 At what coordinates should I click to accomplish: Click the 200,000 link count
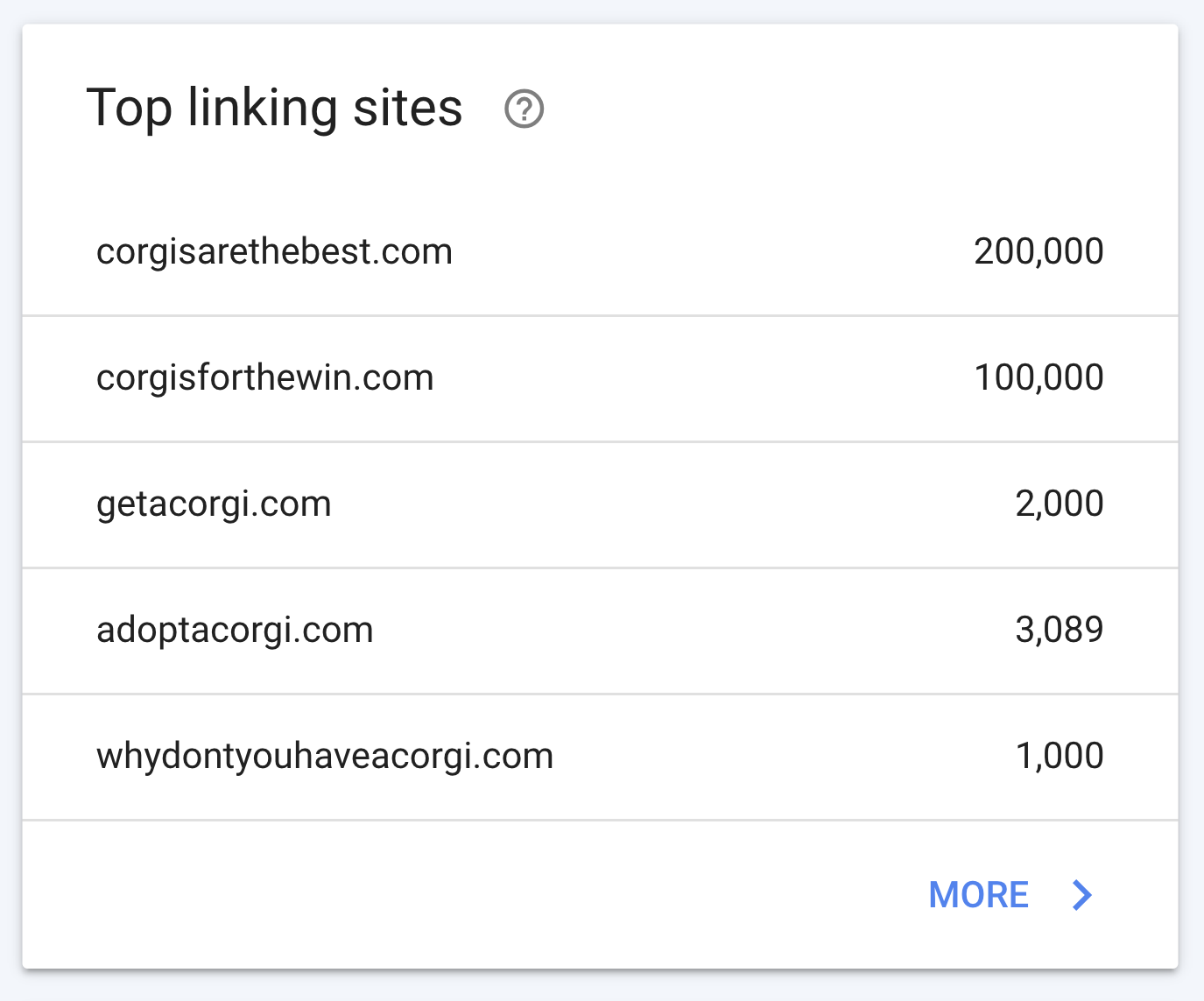point(1038,251)
